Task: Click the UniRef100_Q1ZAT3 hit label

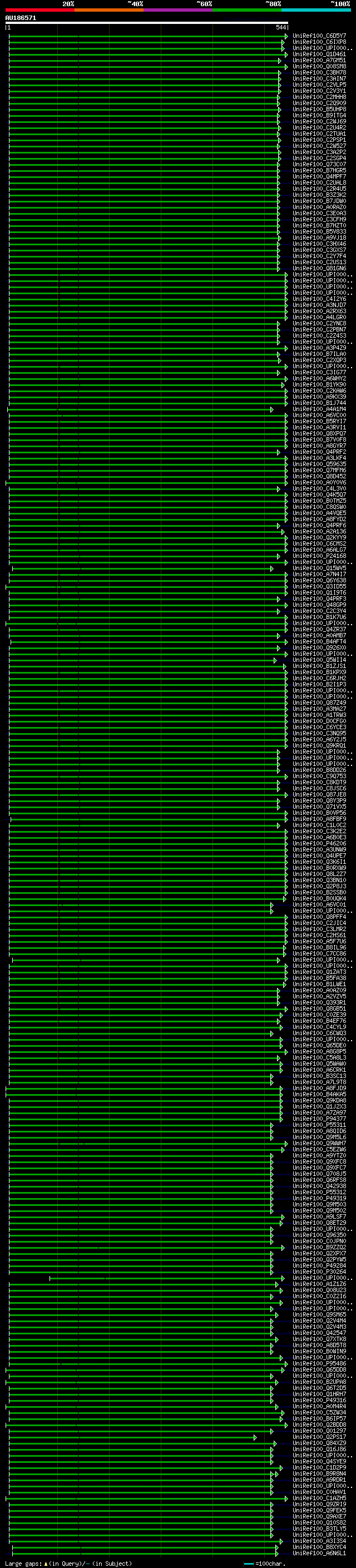Action: 319,972
